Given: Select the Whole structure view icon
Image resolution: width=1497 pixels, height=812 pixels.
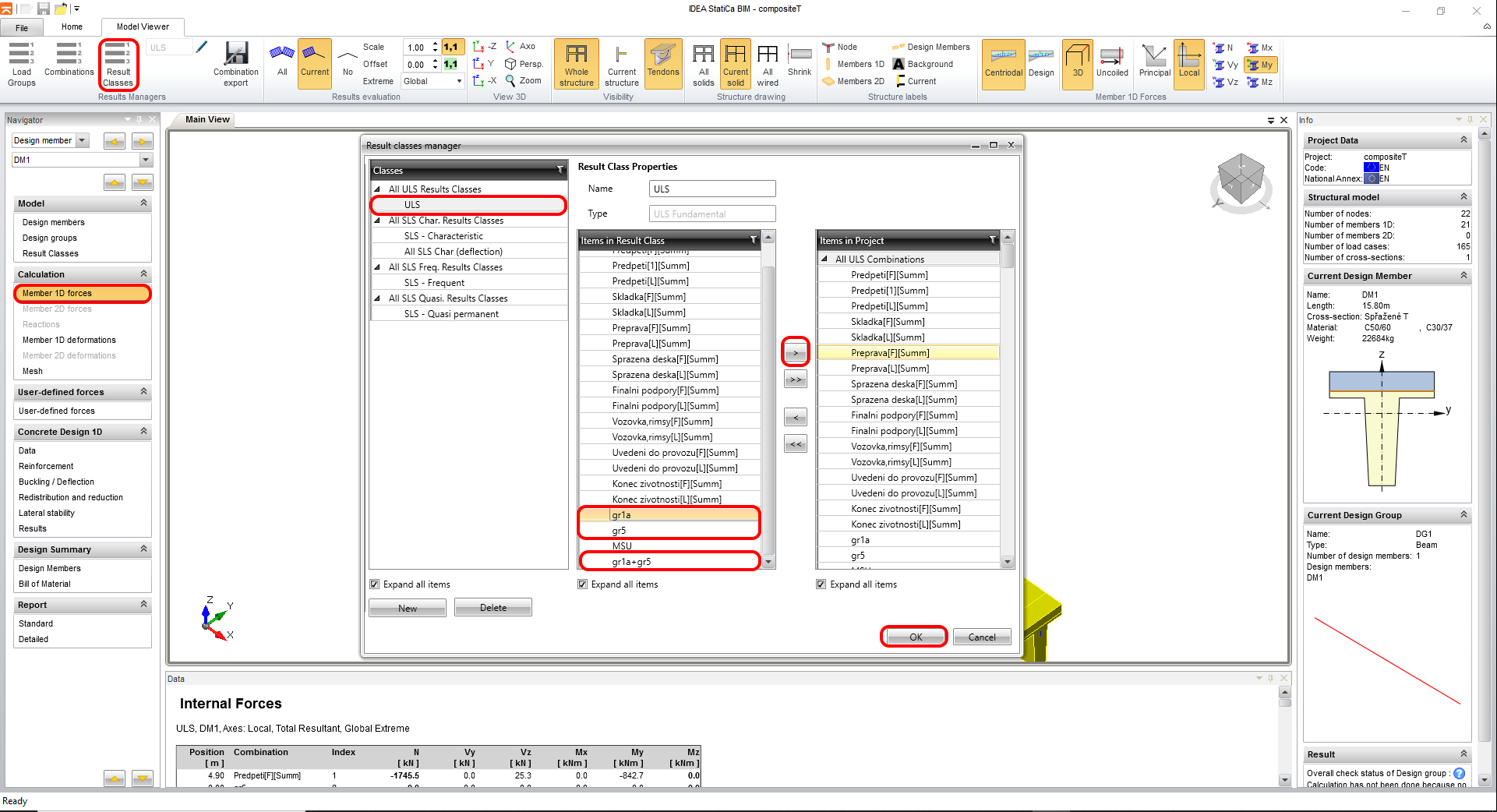Looking at the screenshot, I should [576, 64].
